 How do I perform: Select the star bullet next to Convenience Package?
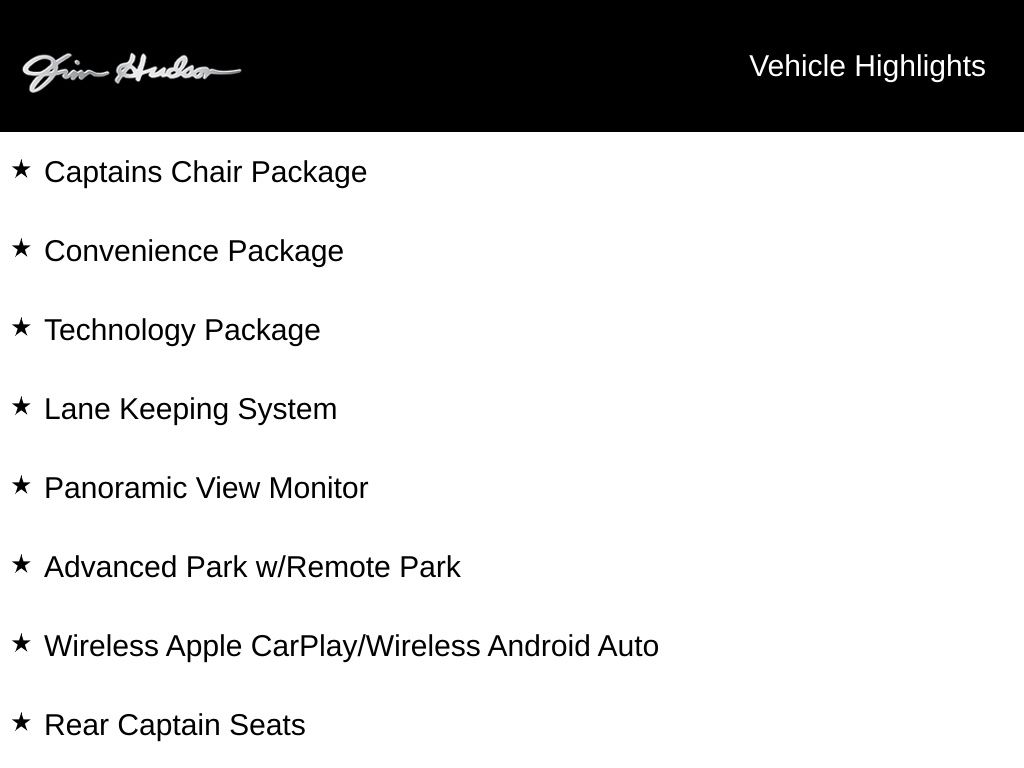point(21,248)
